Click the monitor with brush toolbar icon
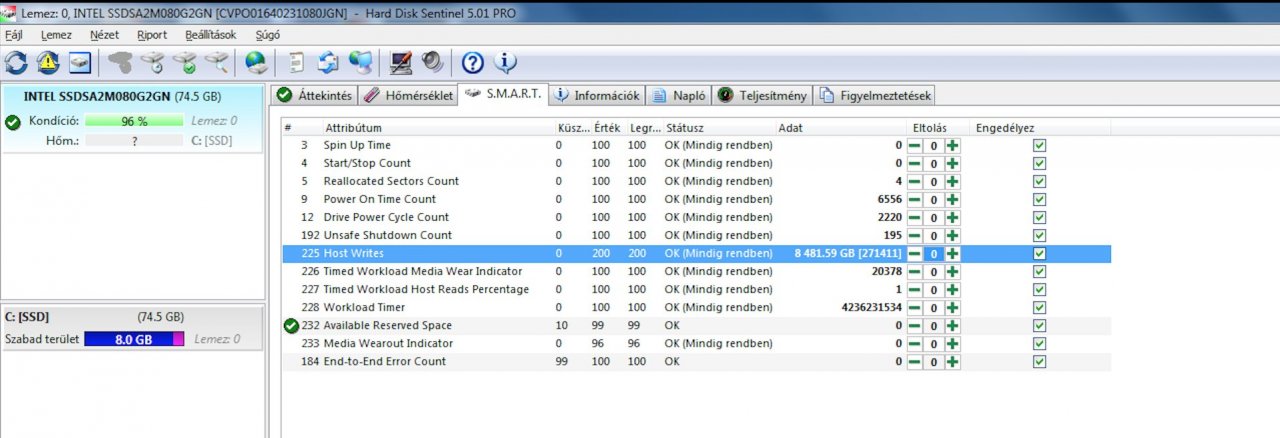 tap(401, 63)
